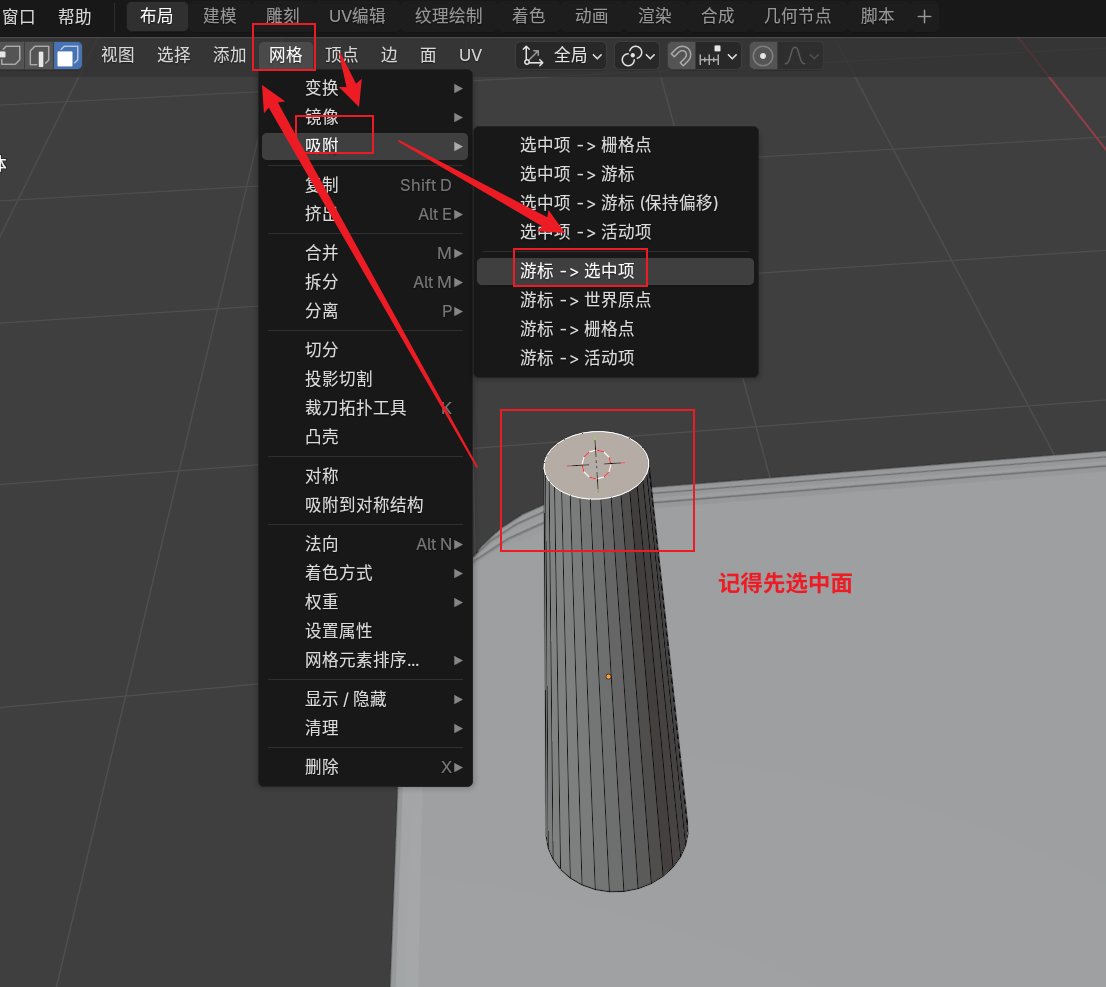Open transform pivot point dropdown
The height and width of the screenshot is (987, 1106).
(637, 56)
